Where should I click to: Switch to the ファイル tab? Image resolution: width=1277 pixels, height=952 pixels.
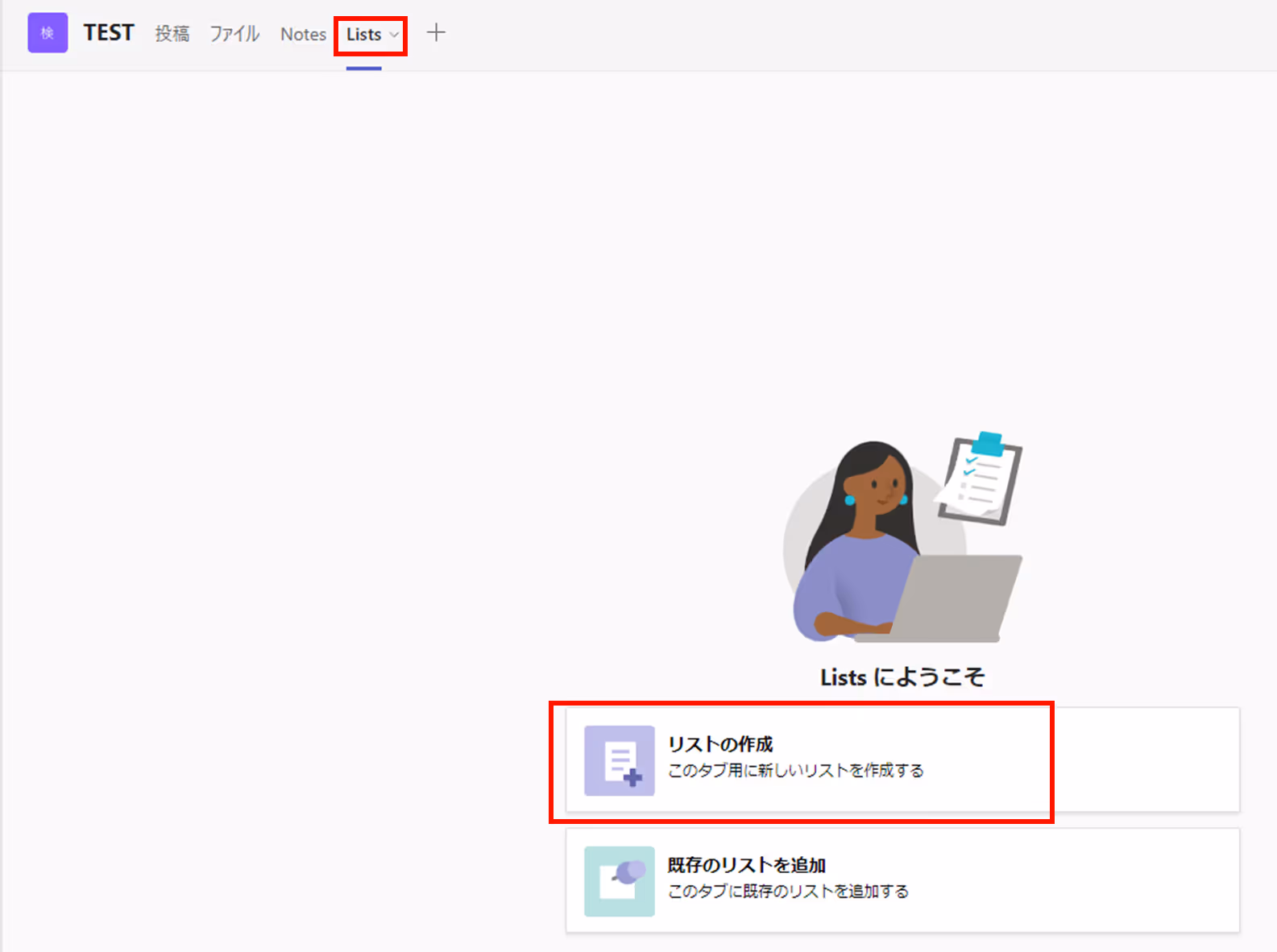click(x=234, y=34)
